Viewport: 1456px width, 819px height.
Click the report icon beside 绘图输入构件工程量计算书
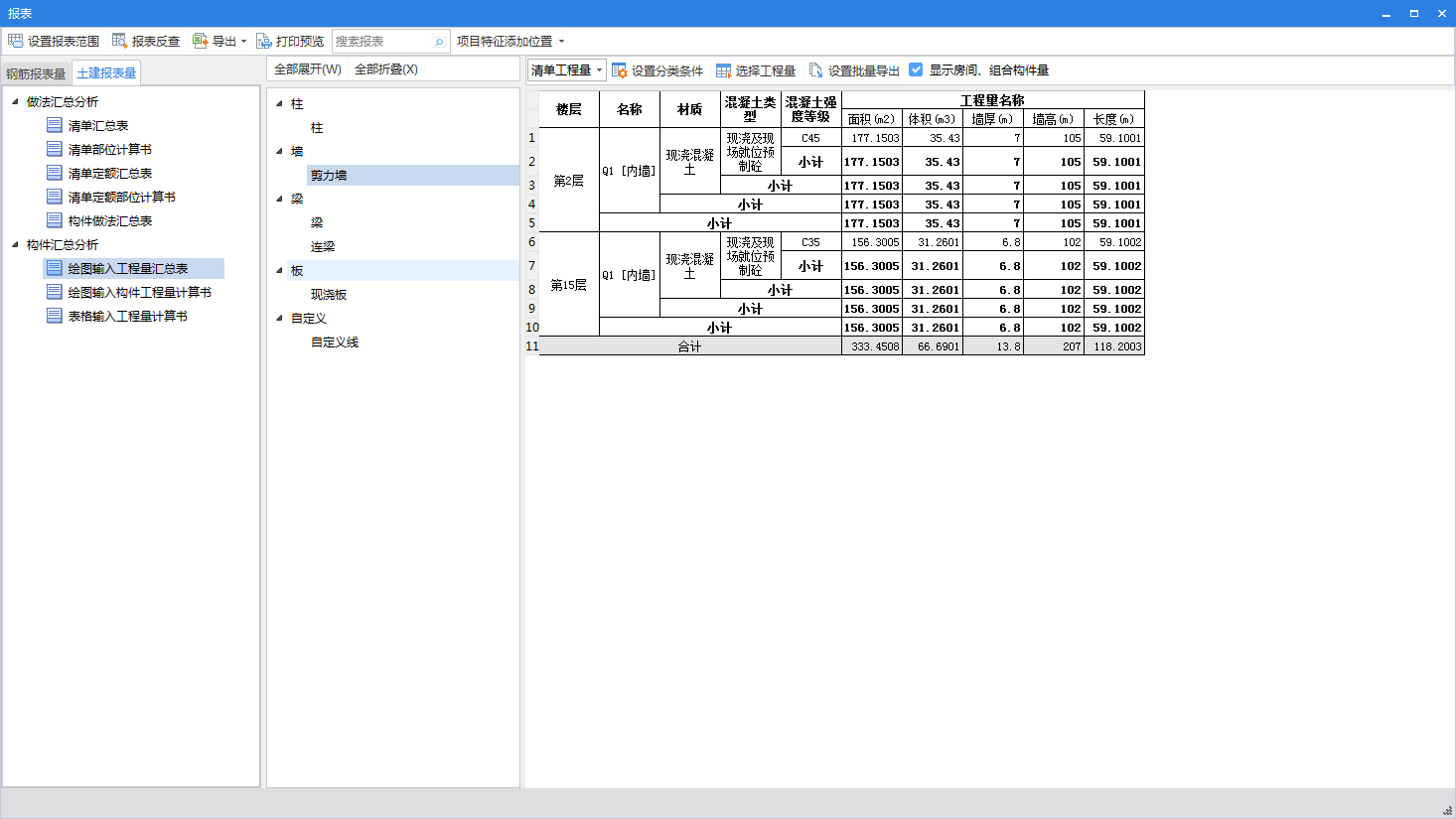click(x=55, y=292)
